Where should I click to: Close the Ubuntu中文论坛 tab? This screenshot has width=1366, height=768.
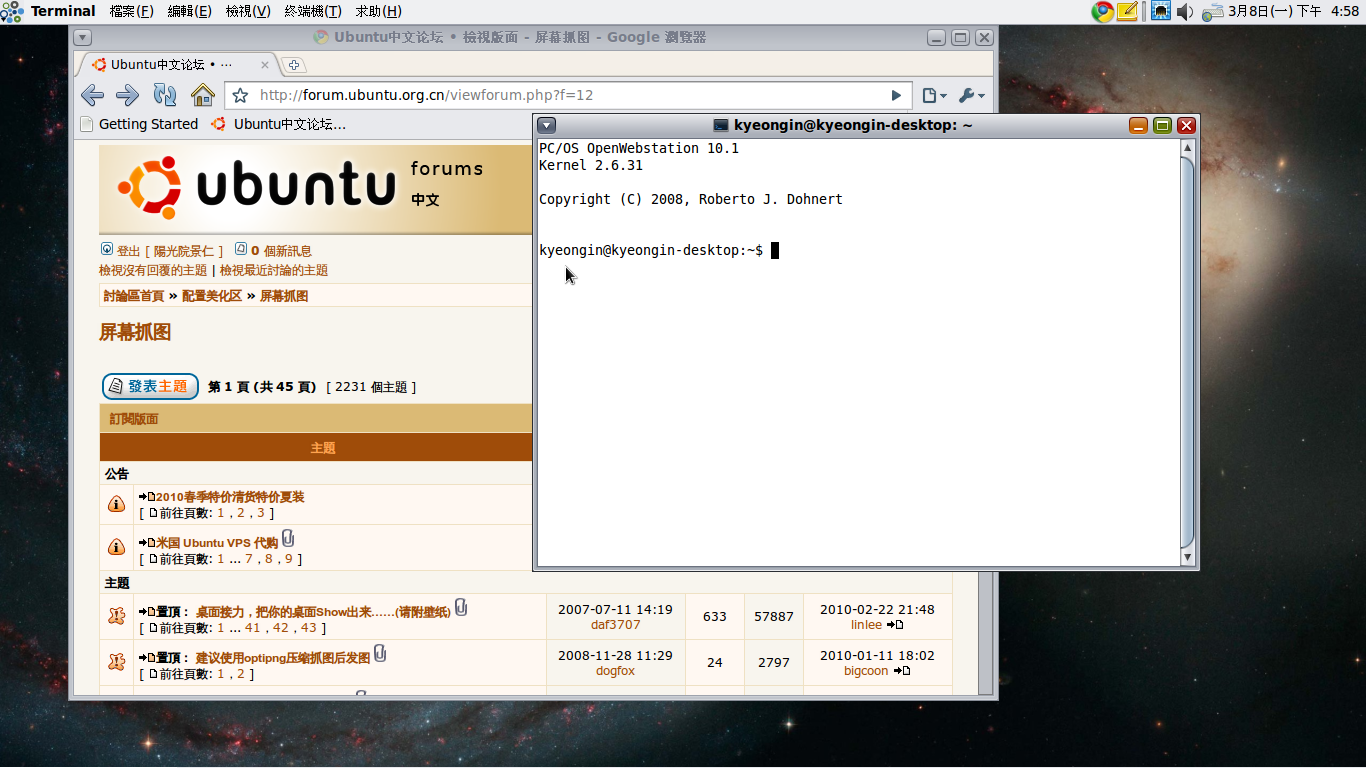click(x=265, y=65)
